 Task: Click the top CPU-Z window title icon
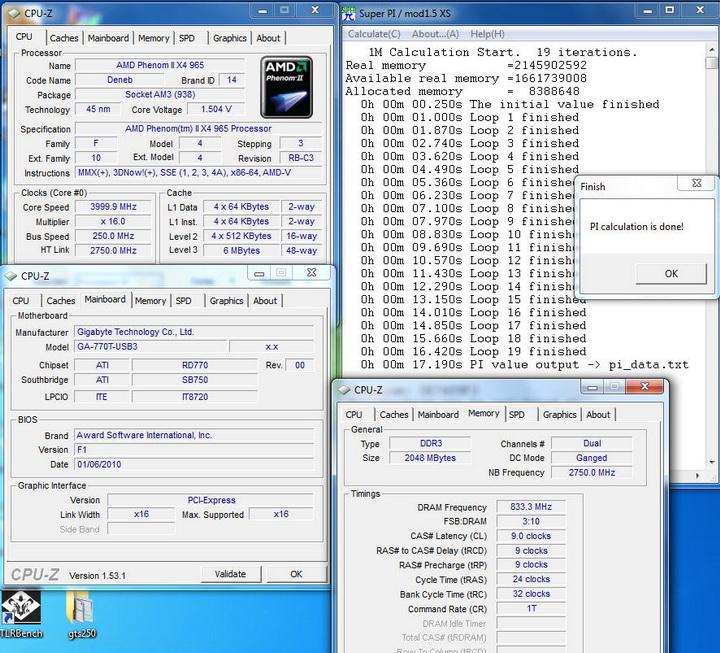15,13
